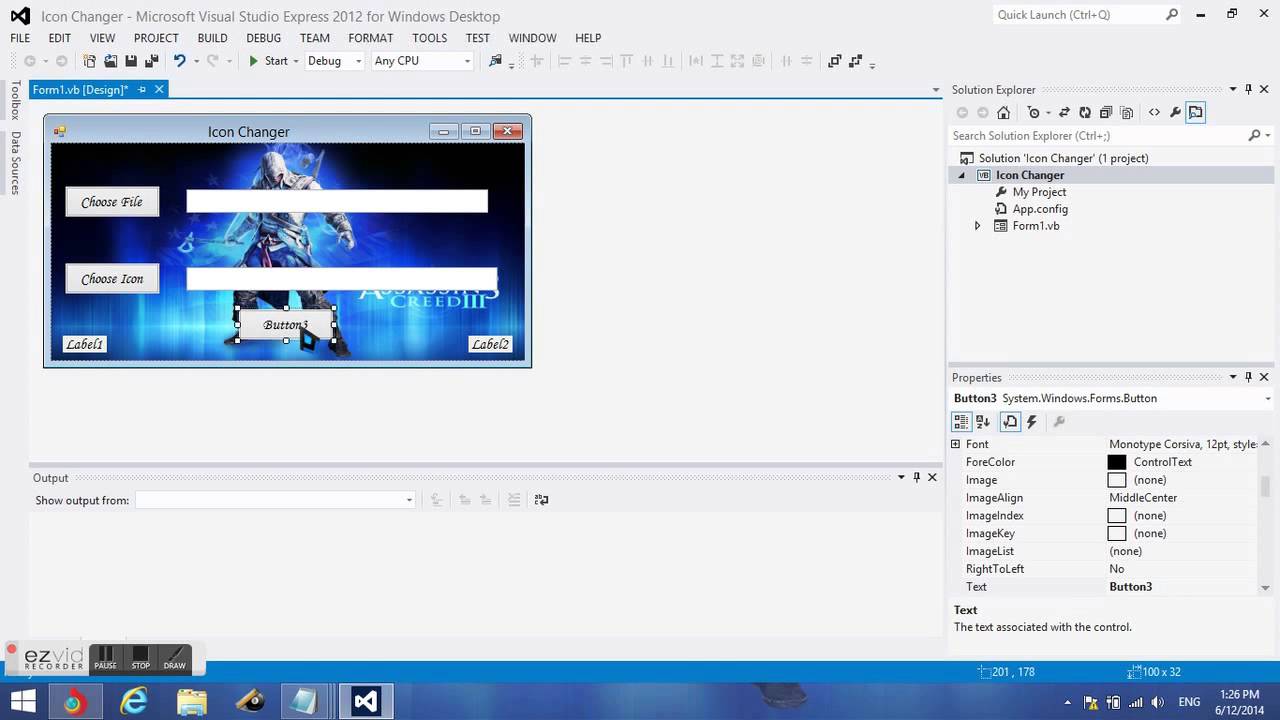Close the Form1.vb [Design] tab

(158, 90)
